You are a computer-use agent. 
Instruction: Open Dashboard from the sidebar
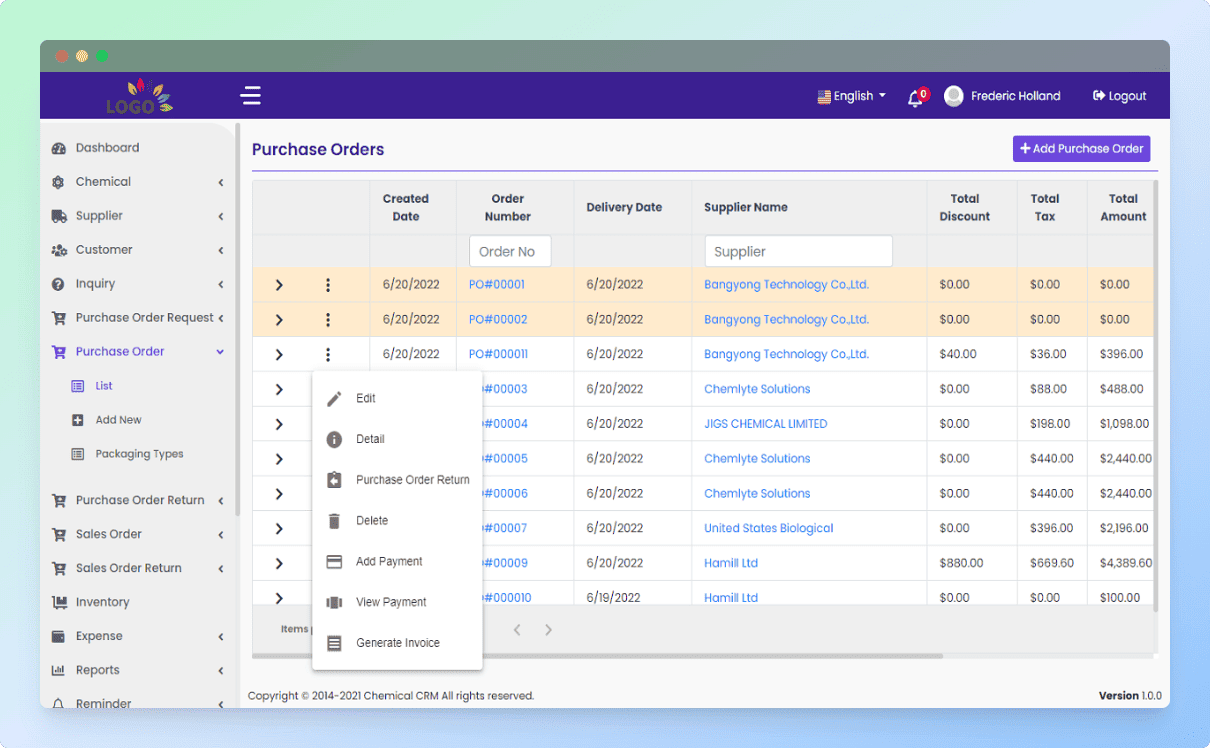(107, 148)
